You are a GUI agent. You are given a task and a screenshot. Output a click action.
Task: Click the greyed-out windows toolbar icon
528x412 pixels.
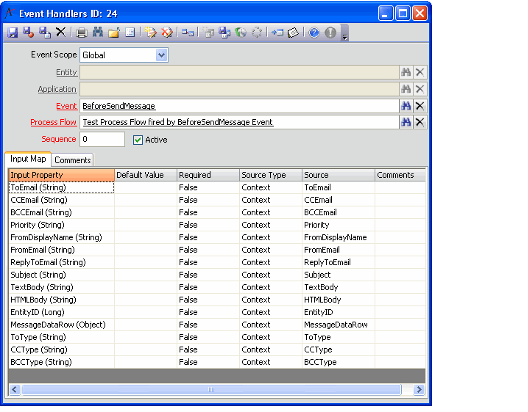tap(209, 33)
